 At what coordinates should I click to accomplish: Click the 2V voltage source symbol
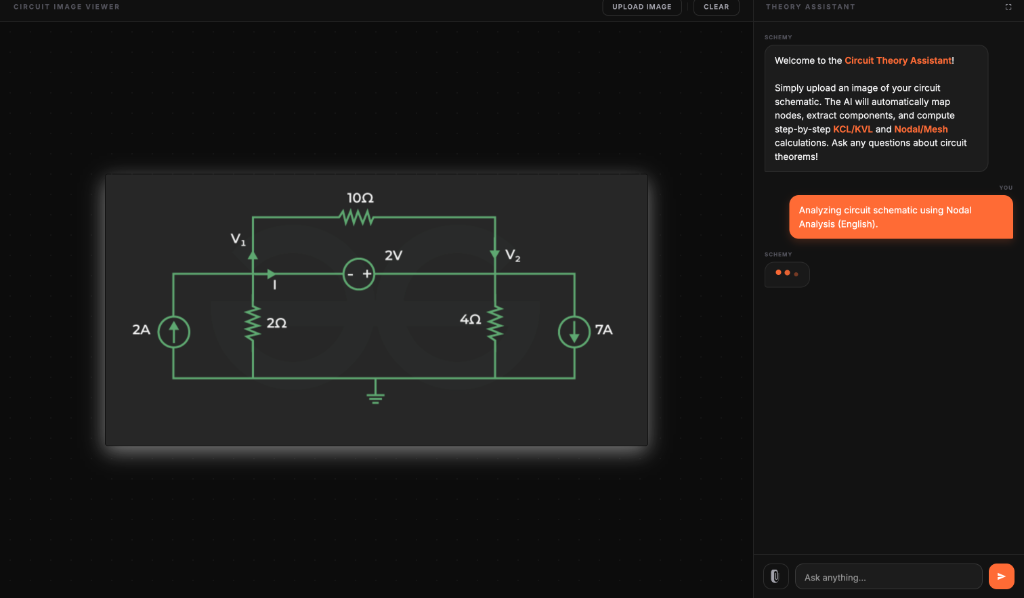(x=359, y=274)
